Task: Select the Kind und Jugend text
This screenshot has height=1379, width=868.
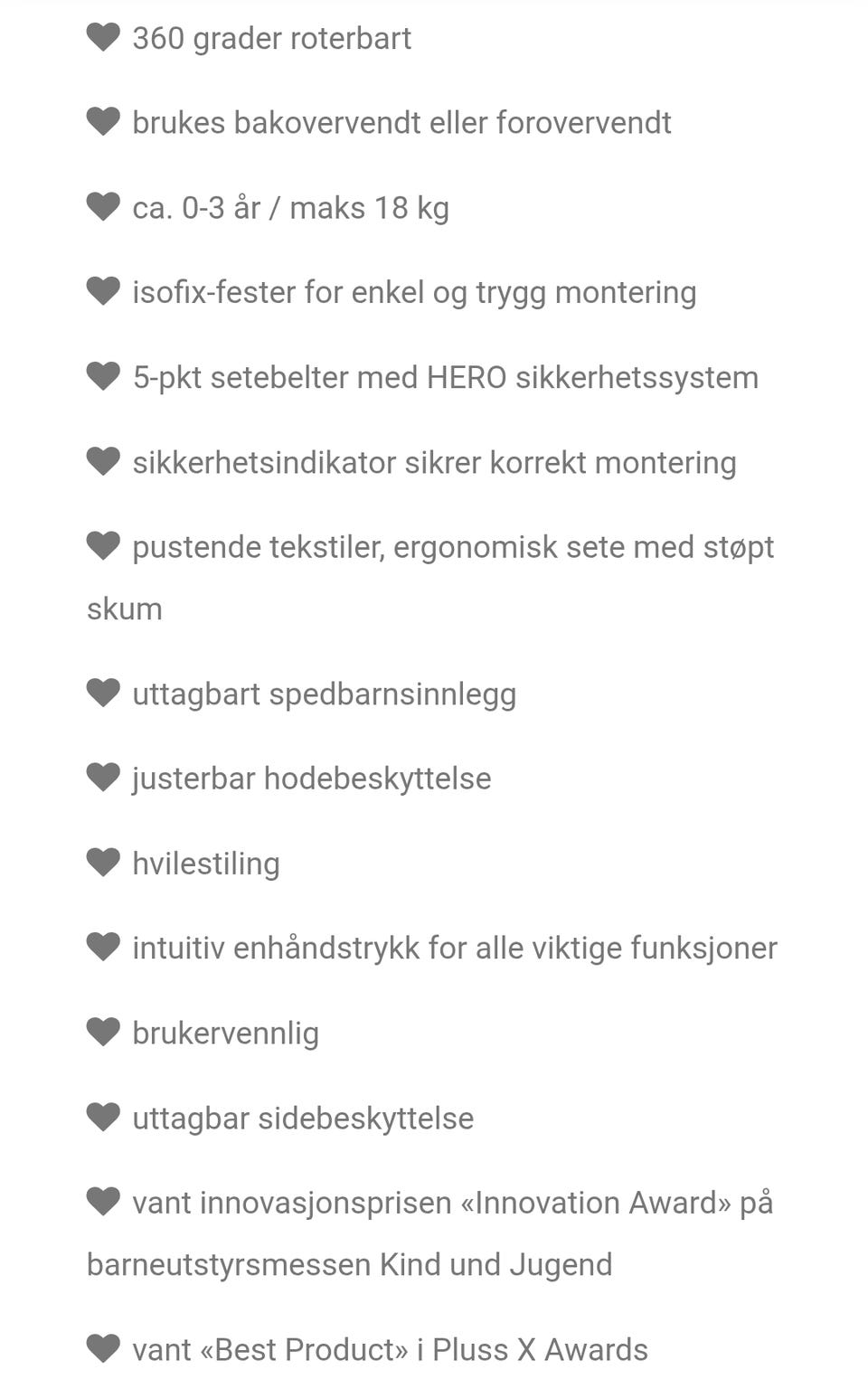Action: coord(495,1265)
